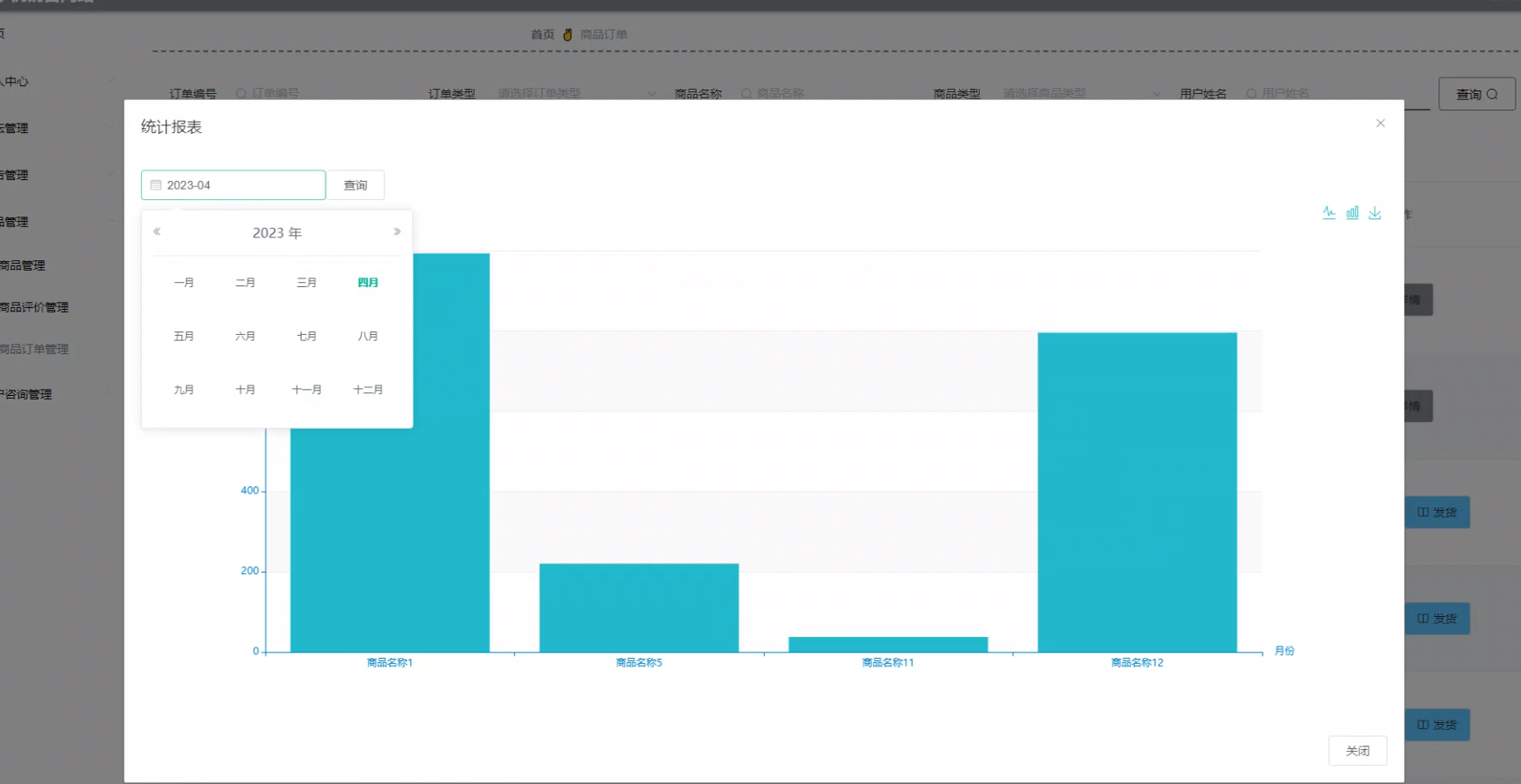1521x784 pixels.
Task: Click the 商品名称5 bar in chart
Action: coord(639,607)
